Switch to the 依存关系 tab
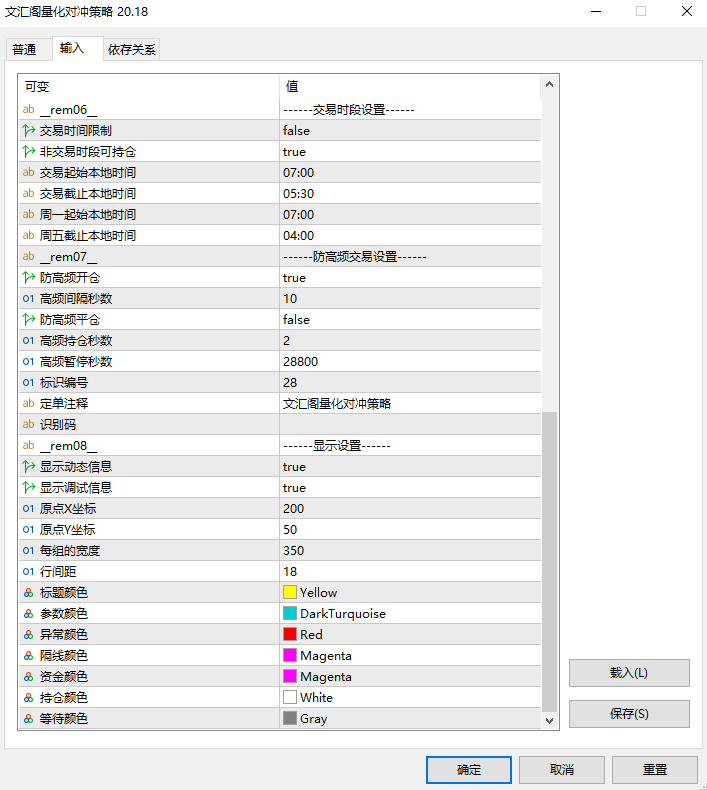Viewport: 707px width, 790px height. click(x=132, y=49)
